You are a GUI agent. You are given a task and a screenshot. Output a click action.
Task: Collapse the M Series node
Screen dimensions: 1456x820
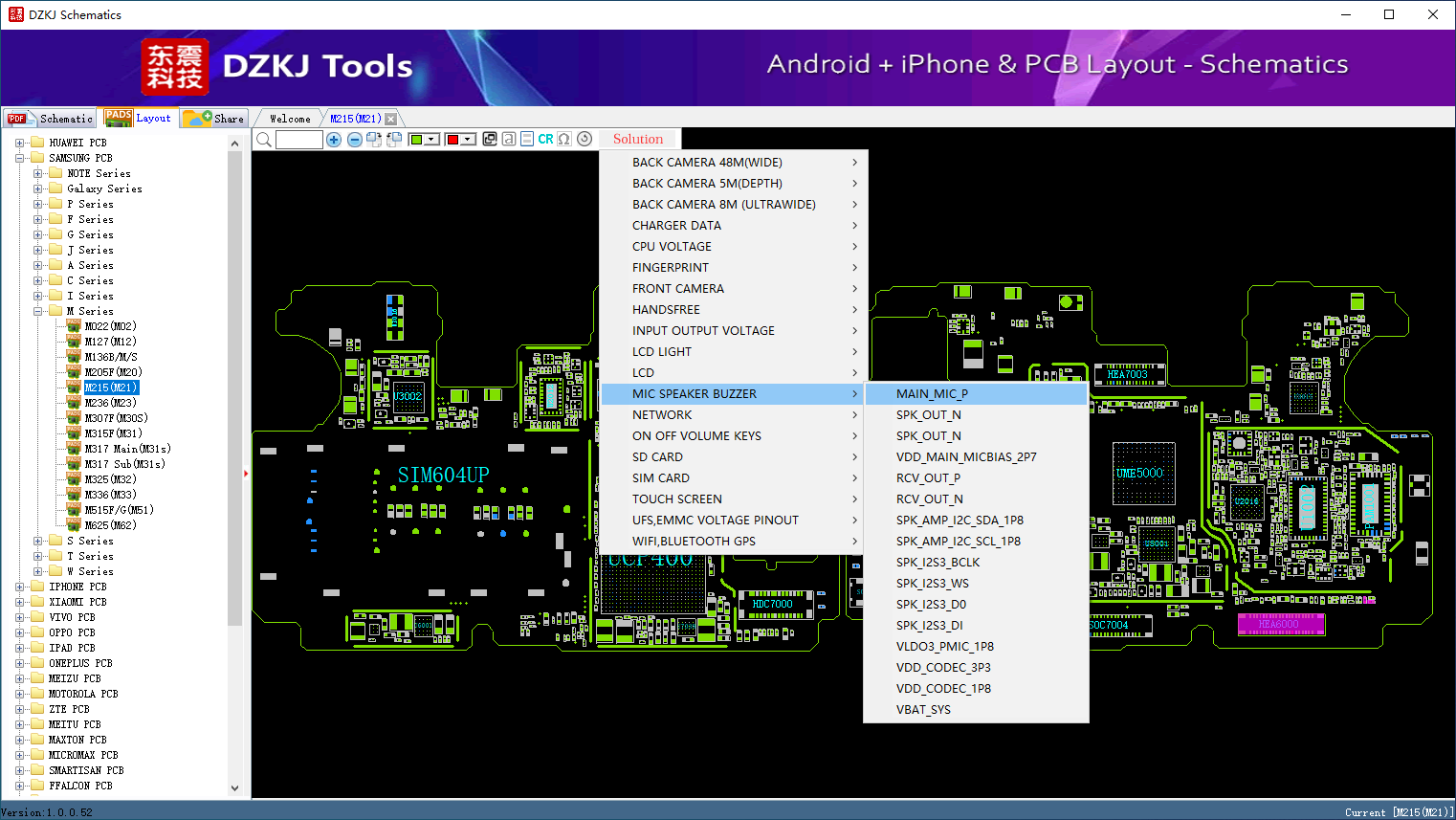click(38, 311)
